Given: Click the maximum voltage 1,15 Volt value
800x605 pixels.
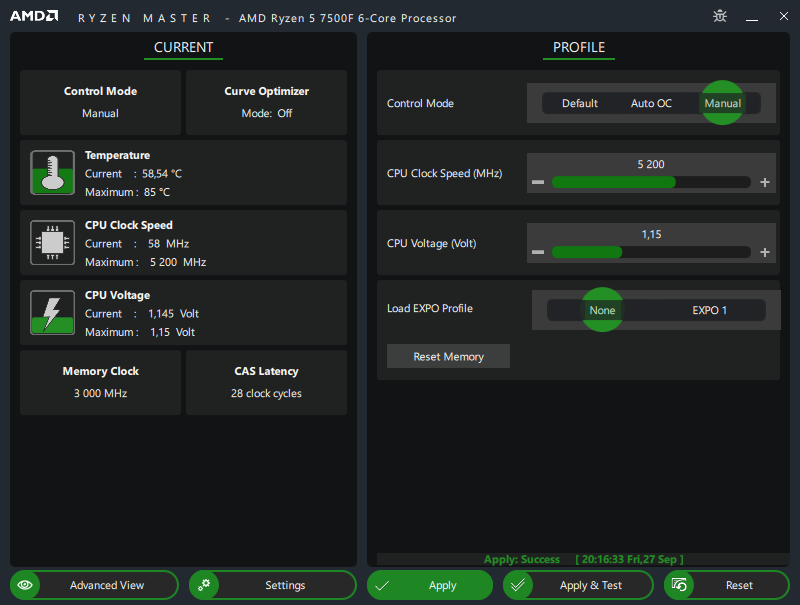Looking at the screenshot, I should tap(172, 332).
